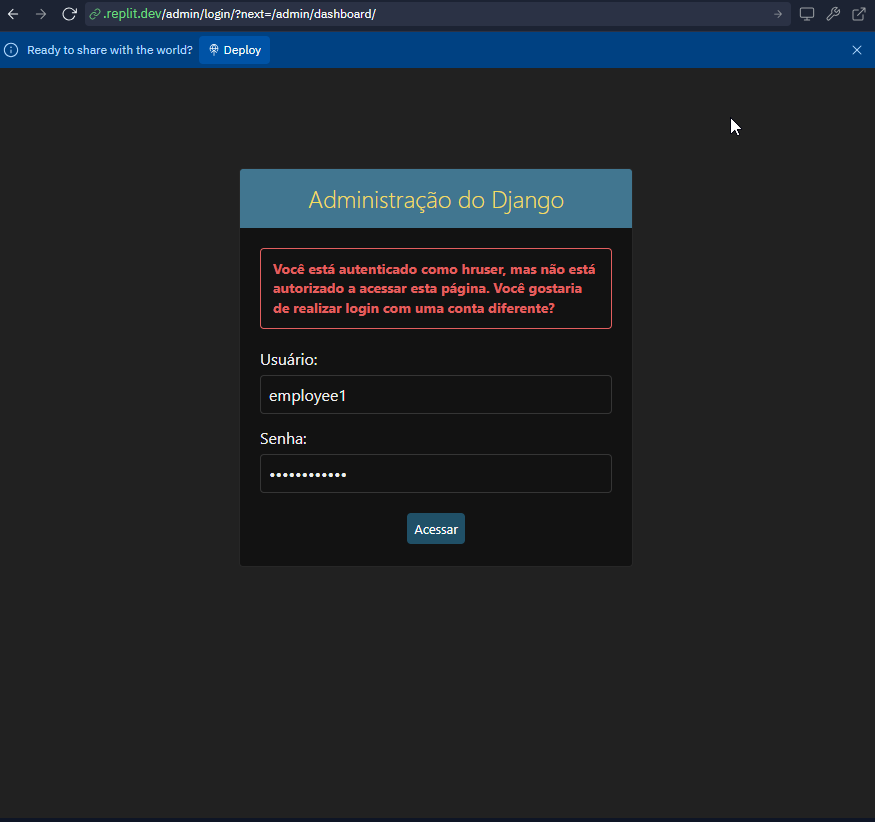The image size is (875, 822).
Task: Open the page in a new tab
Action: click(x=859, y=14)
